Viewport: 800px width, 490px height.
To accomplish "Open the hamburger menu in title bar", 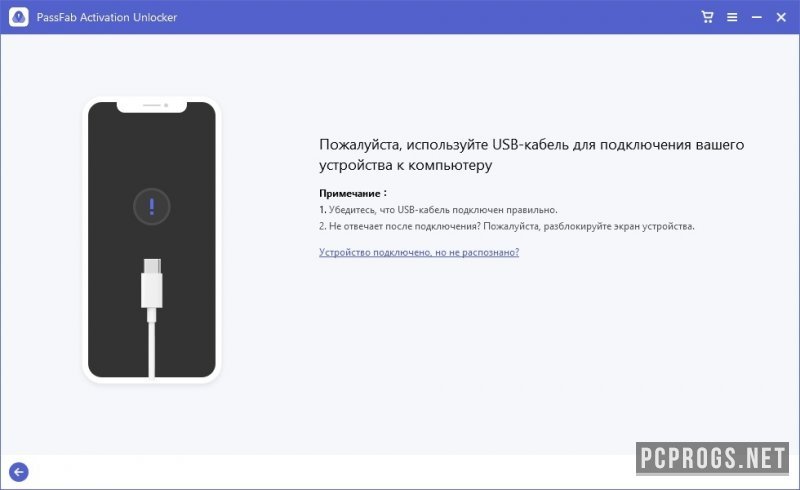I will pos(732,17).
